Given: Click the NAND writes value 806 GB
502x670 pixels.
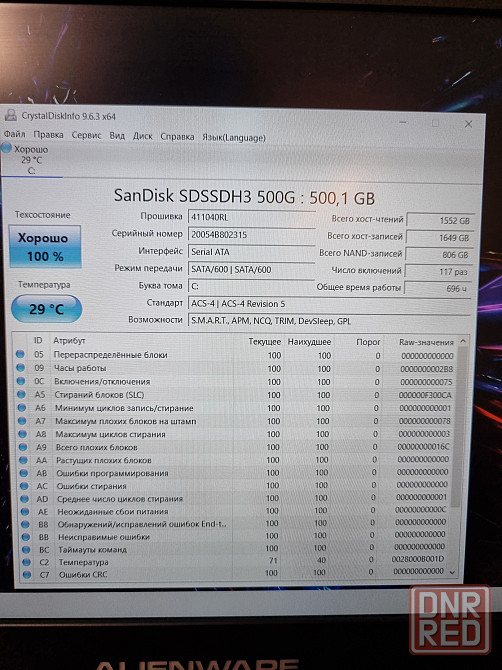Looking at the screenshot, I should [439, 255].
